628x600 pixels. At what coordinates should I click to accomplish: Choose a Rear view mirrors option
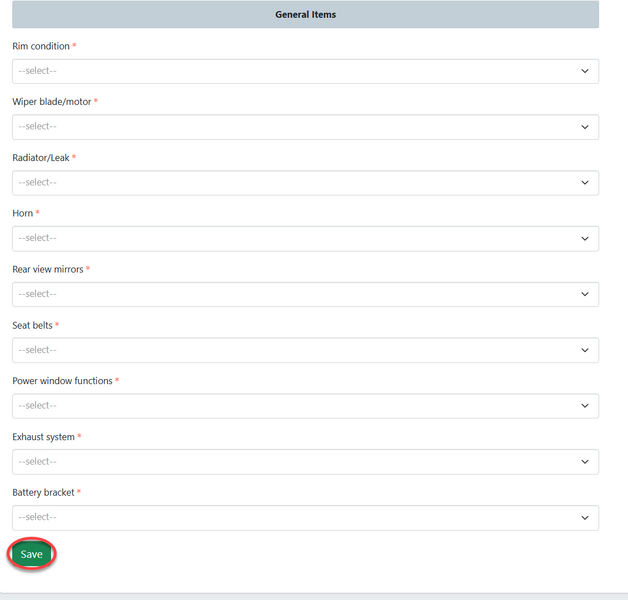point(305,294)
